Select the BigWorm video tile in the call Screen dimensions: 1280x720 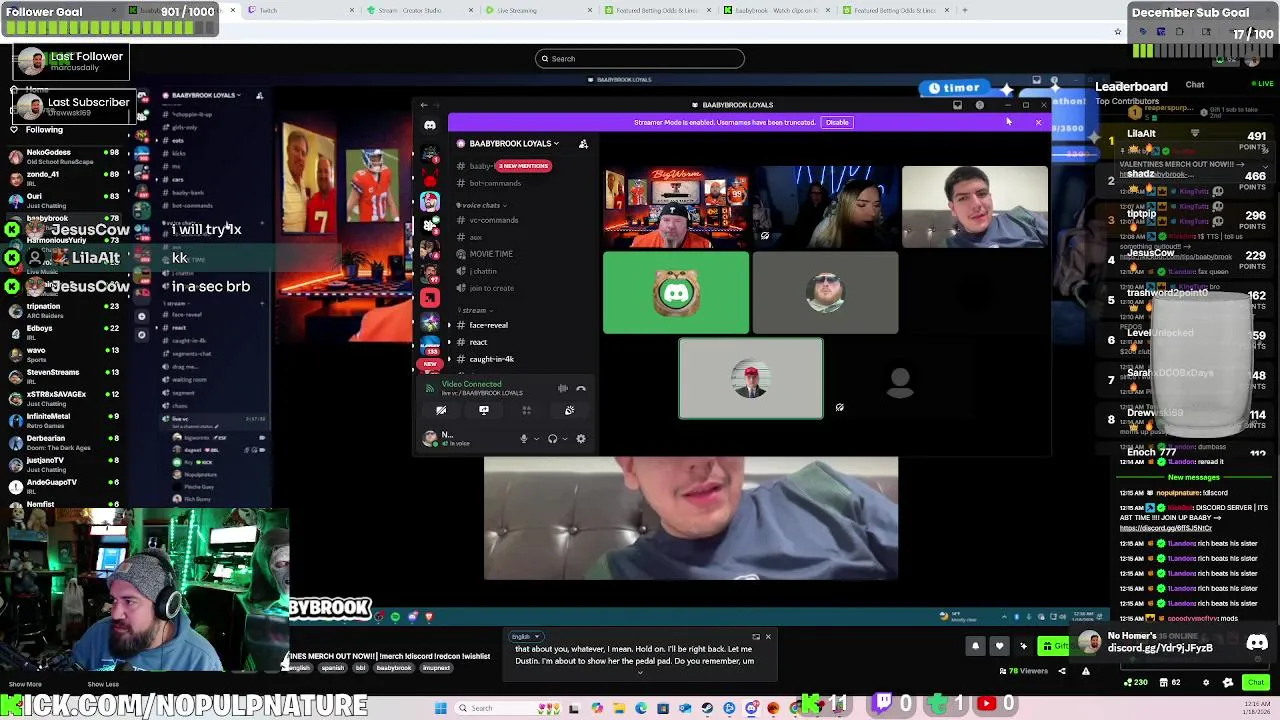coord(676,207)
